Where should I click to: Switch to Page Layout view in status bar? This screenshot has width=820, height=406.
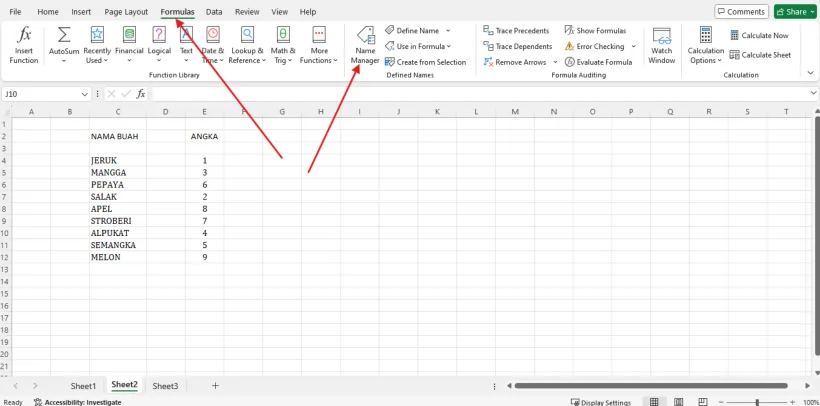[678, 402]
